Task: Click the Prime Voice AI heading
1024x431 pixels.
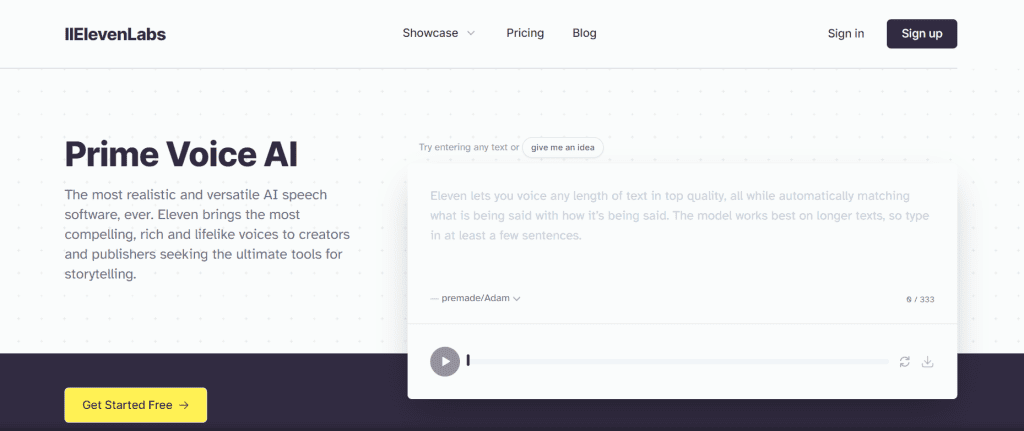Action: pos(181,155)
